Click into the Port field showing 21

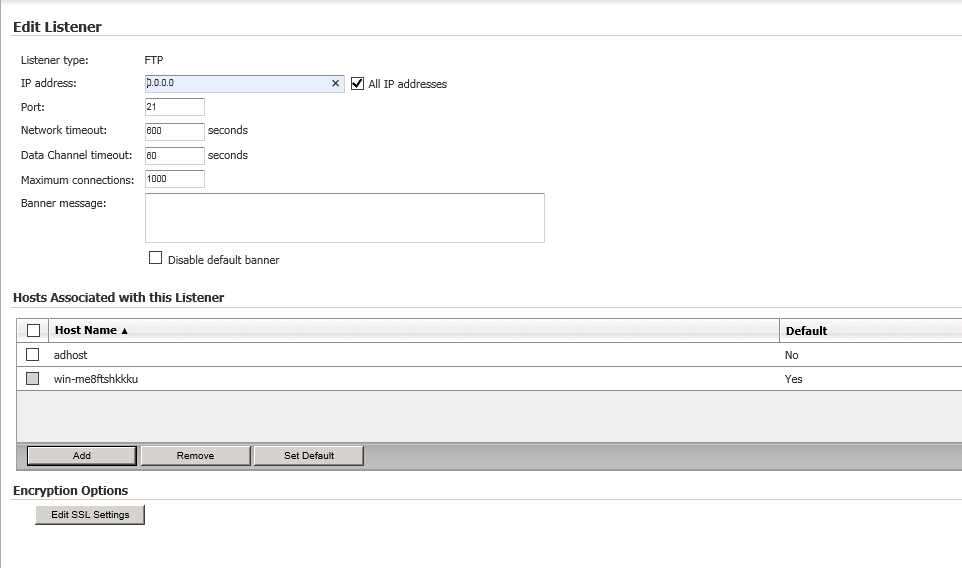click(x=175, y=107)
